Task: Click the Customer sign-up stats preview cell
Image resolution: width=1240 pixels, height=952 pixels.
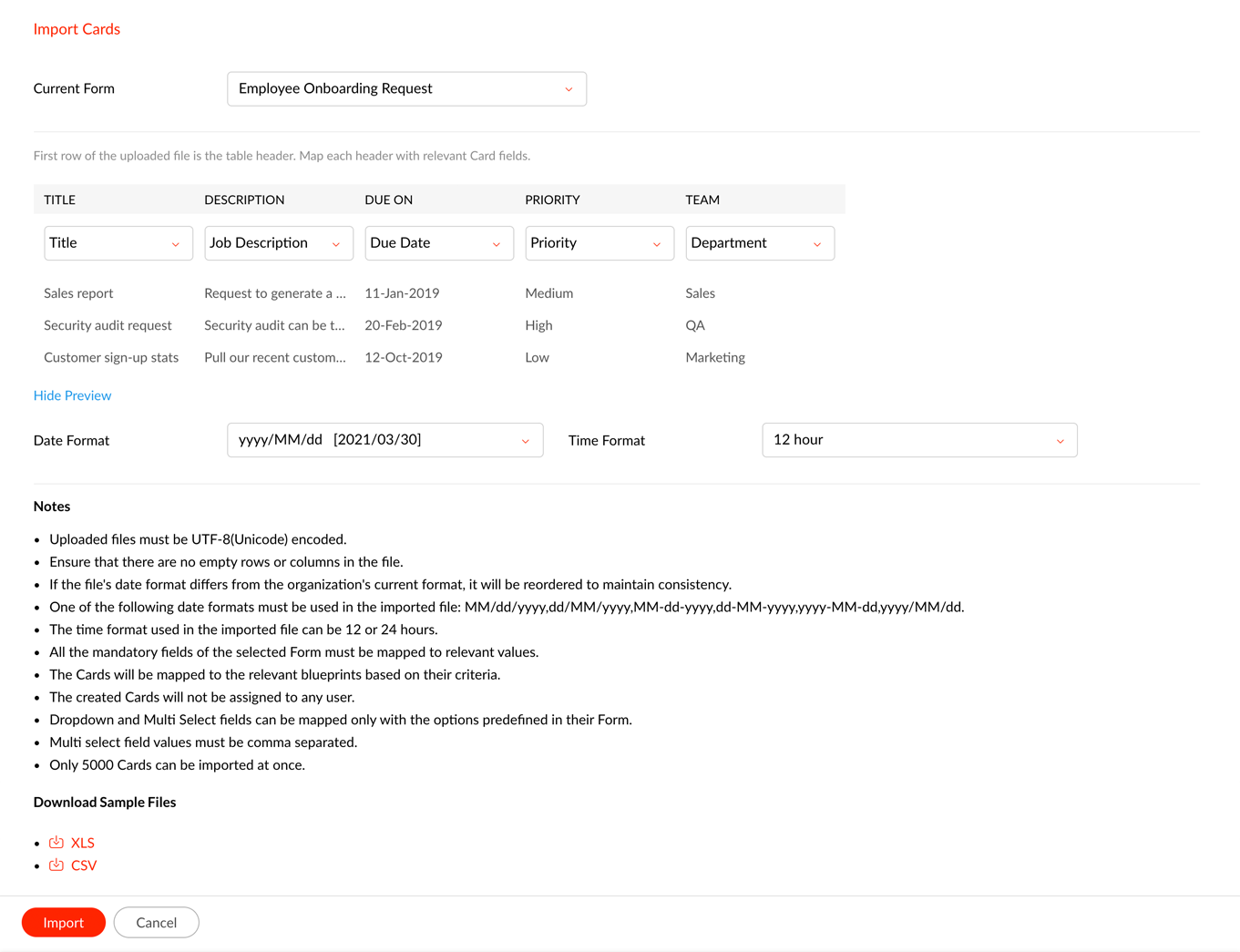Action: pyautogui.click(x=111, y=357)
